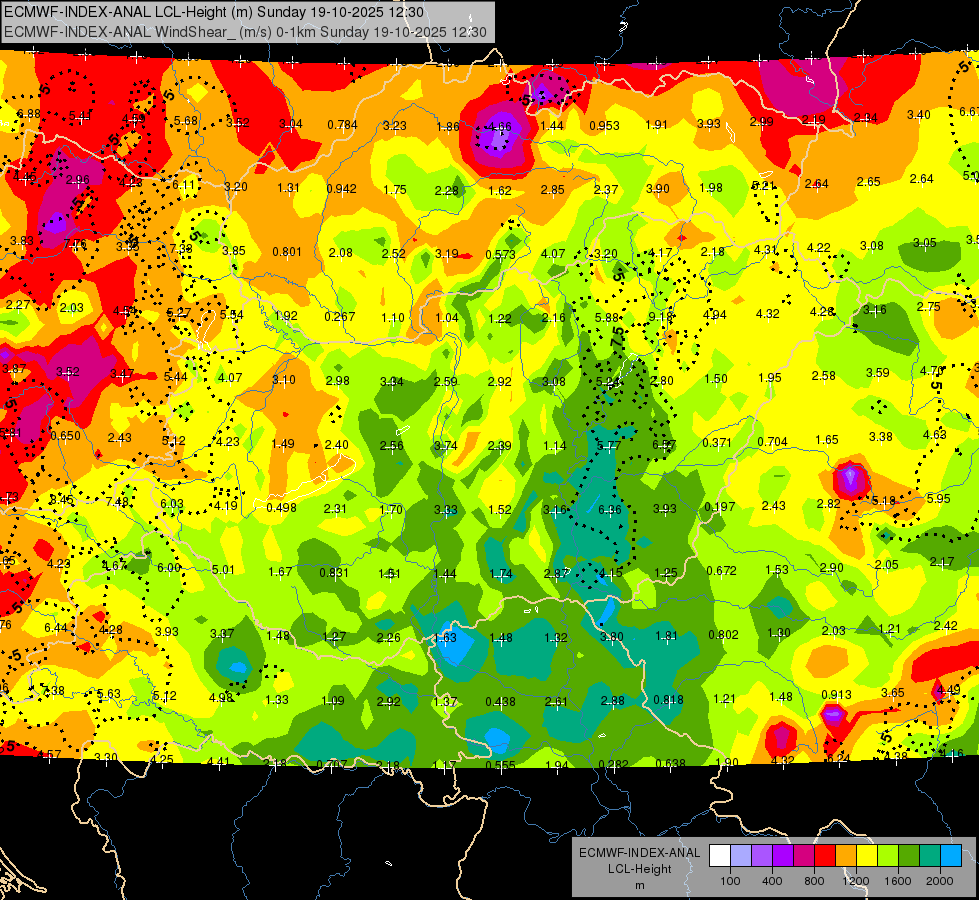Click the wind shear value 0.704
Screen dimensions: 979x900
pos(772,442)
